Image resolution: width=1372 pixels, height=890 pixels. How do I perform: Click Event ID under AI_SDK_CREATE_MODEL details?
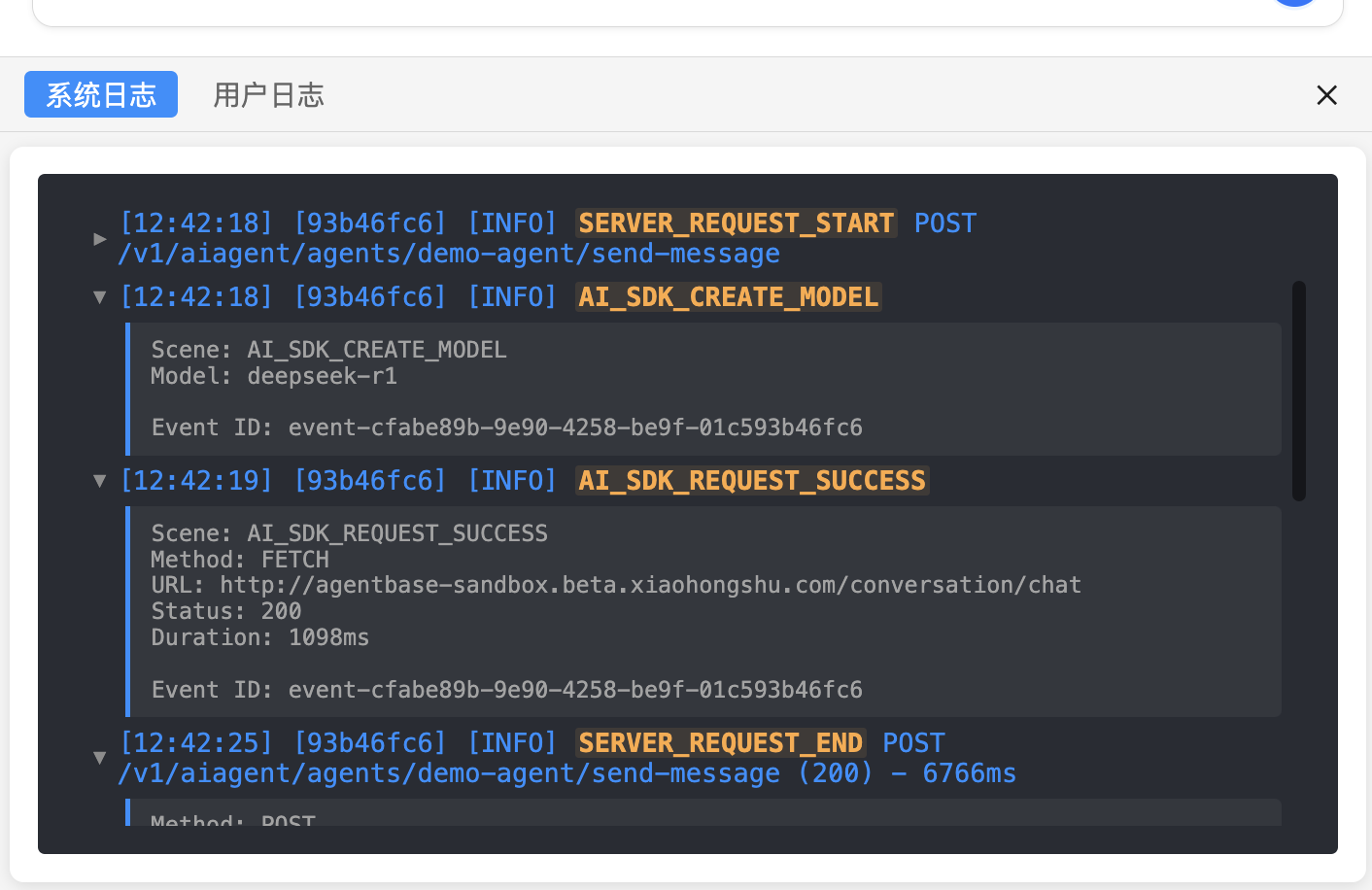pos(506,428)
